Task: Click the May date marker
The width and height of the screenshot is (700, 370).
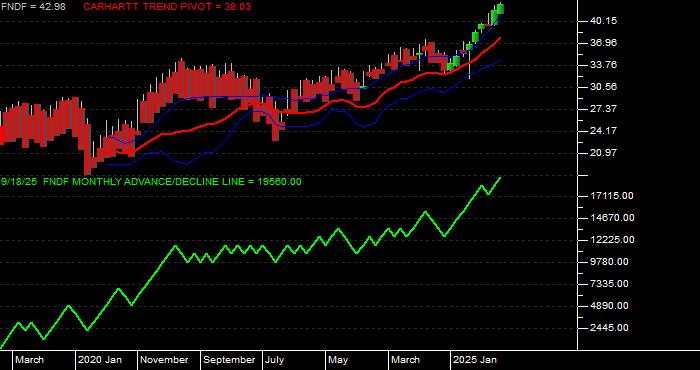Action: (x=338, y=360)
